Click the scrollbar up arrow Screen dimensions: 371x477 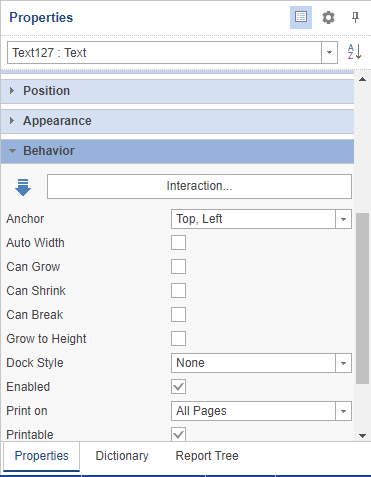click(x=362, y=79)
